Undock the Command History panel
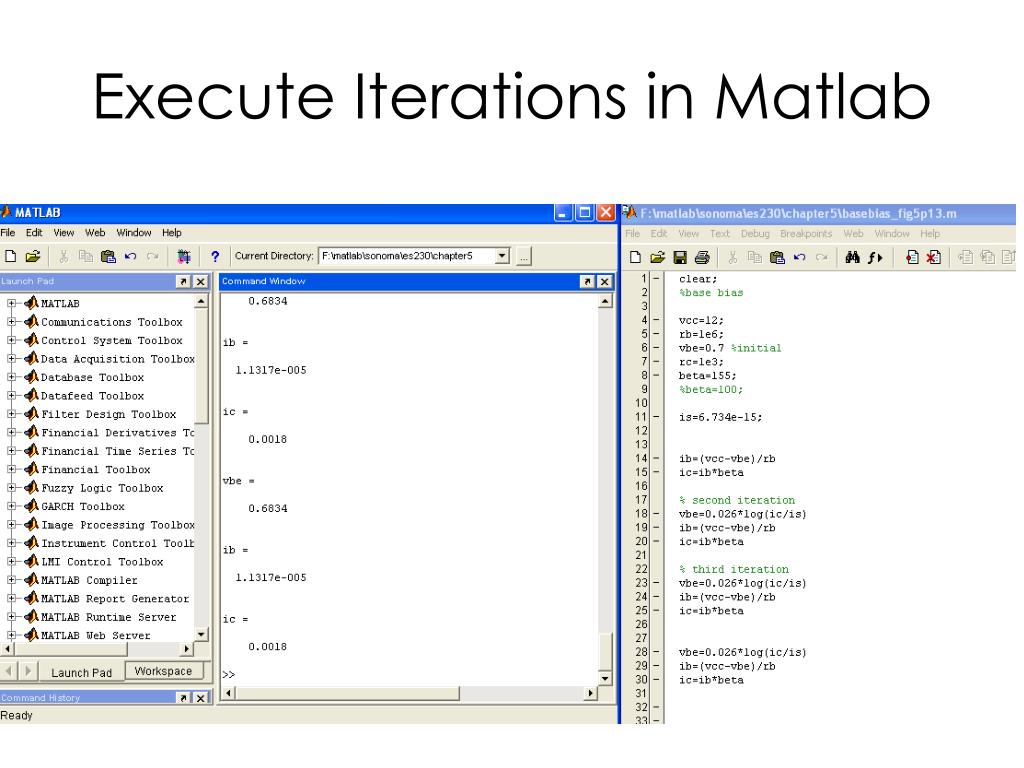Screen dimensions: 1024x768 click(184, 698)
